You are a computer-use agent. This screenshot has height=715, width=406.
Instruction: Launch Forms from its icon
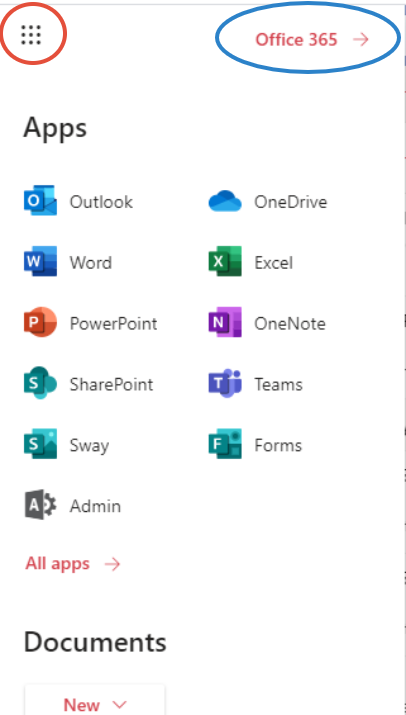click(x=225, y=444)
